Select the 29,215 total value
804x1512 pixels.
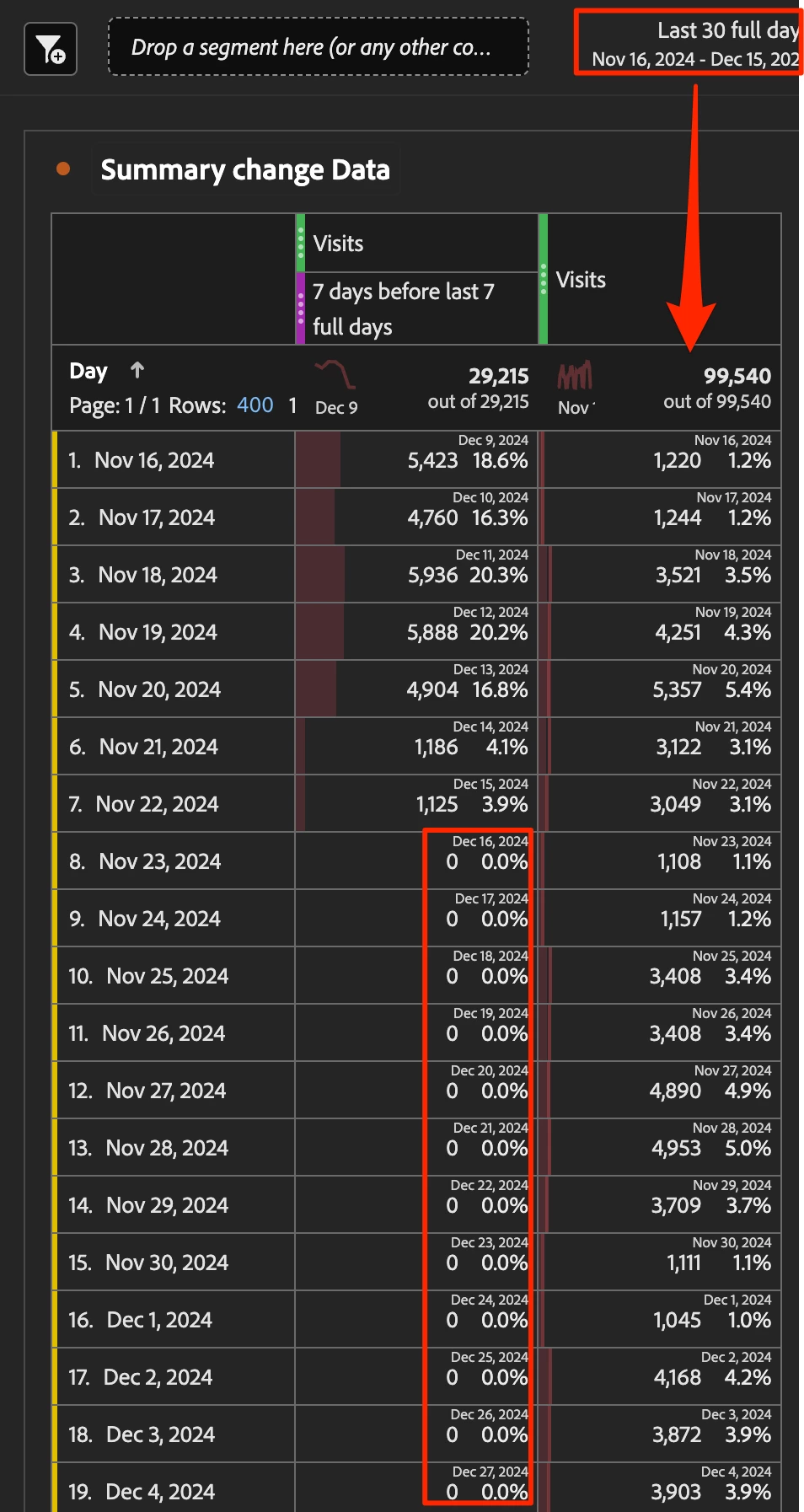[x=499, y=376]
